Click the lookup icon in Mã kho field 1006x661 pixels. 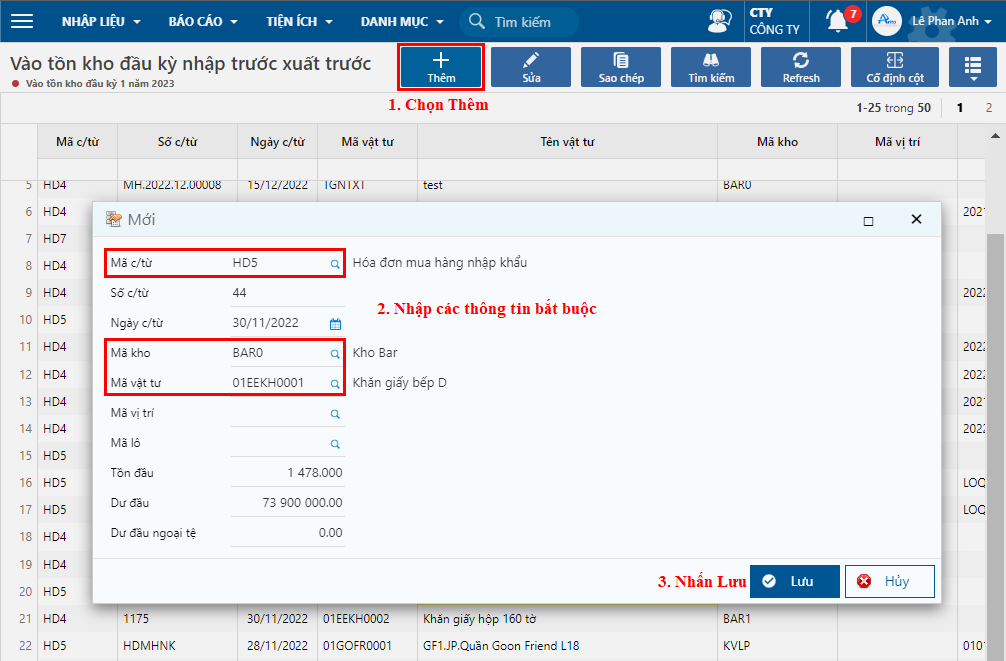tap(336, 354)
